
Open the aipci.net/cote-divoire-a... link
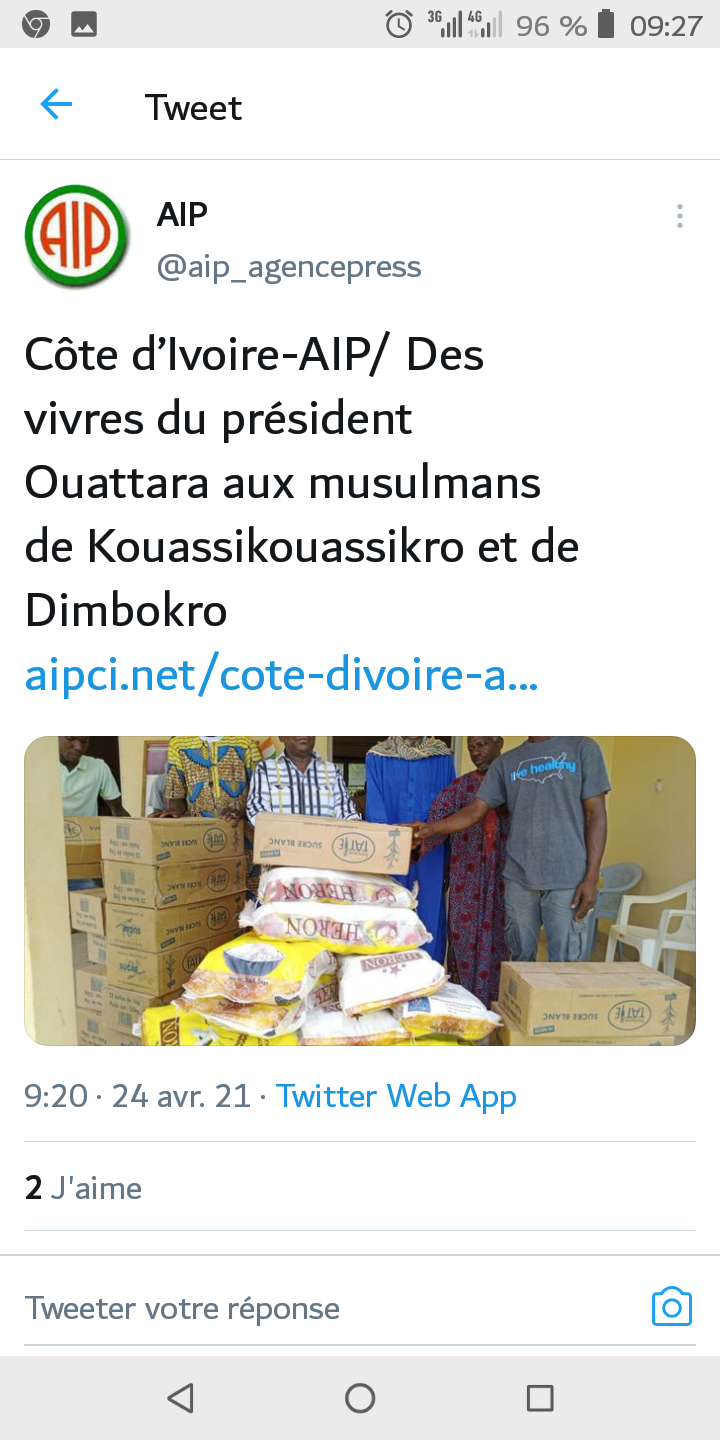[282, 676]
